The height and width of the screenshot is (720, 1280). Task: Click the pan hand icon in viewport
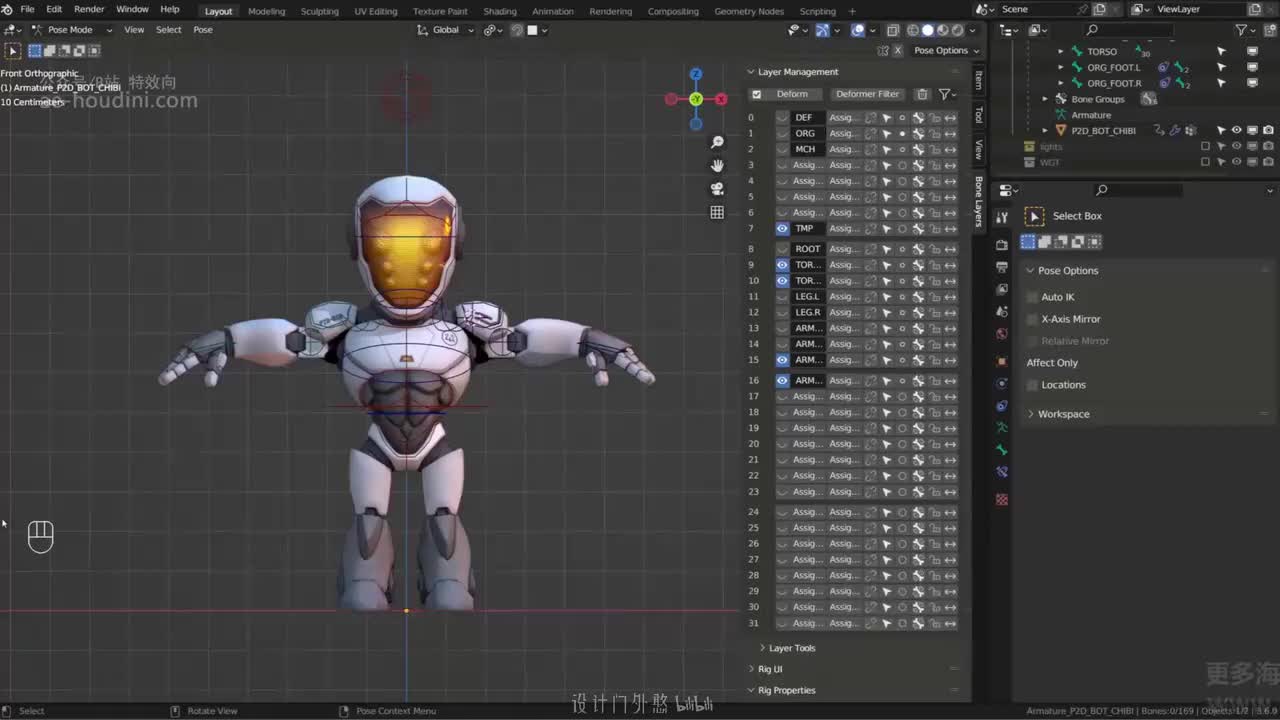(x=717, y=165)
